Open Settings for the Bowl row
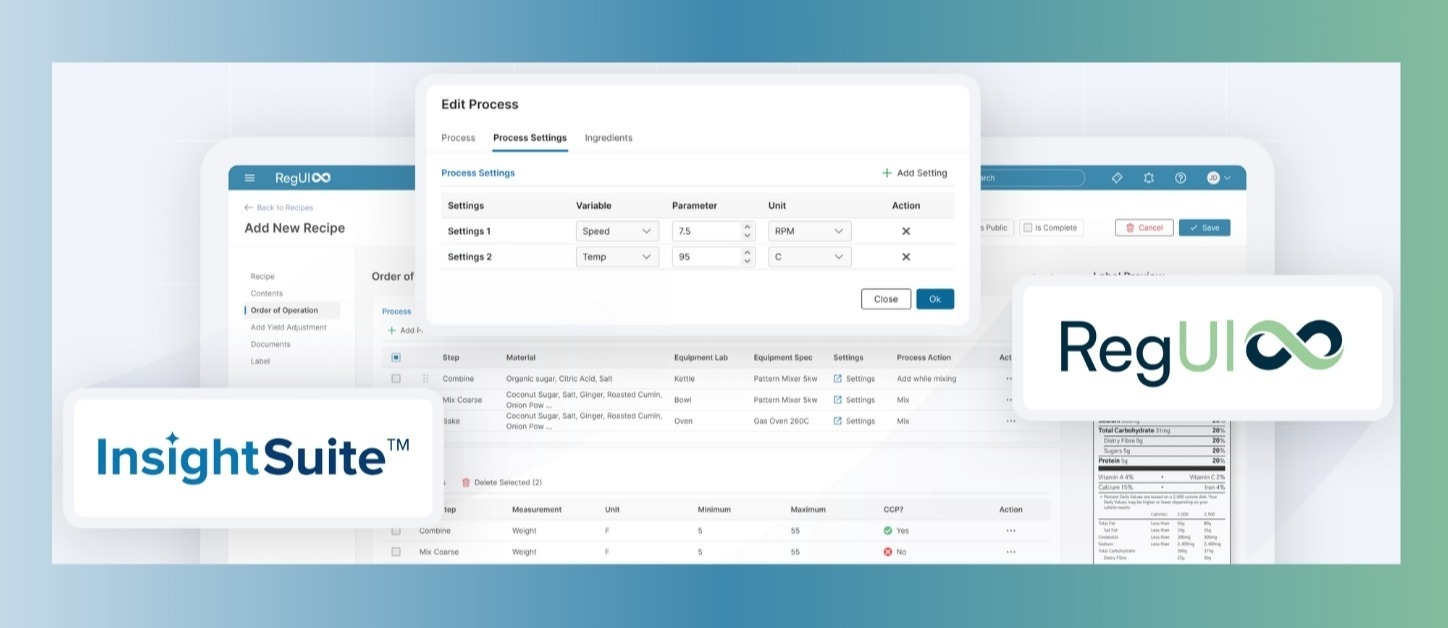1448x628 pixels. tap(854, 400)
